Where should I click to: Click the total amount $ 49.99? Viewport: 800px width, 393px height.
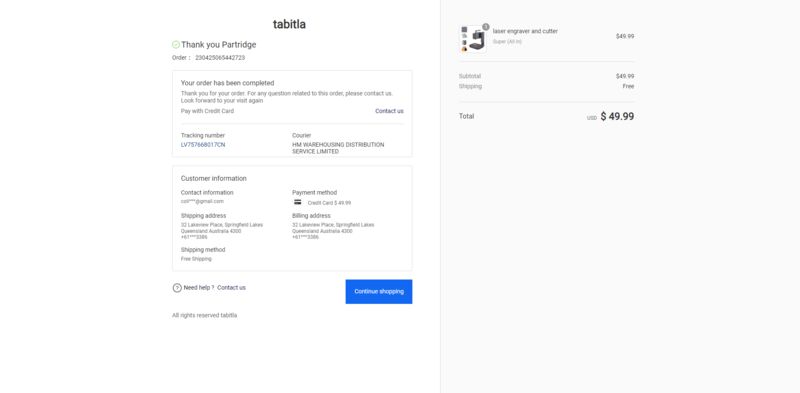point(617,116)
